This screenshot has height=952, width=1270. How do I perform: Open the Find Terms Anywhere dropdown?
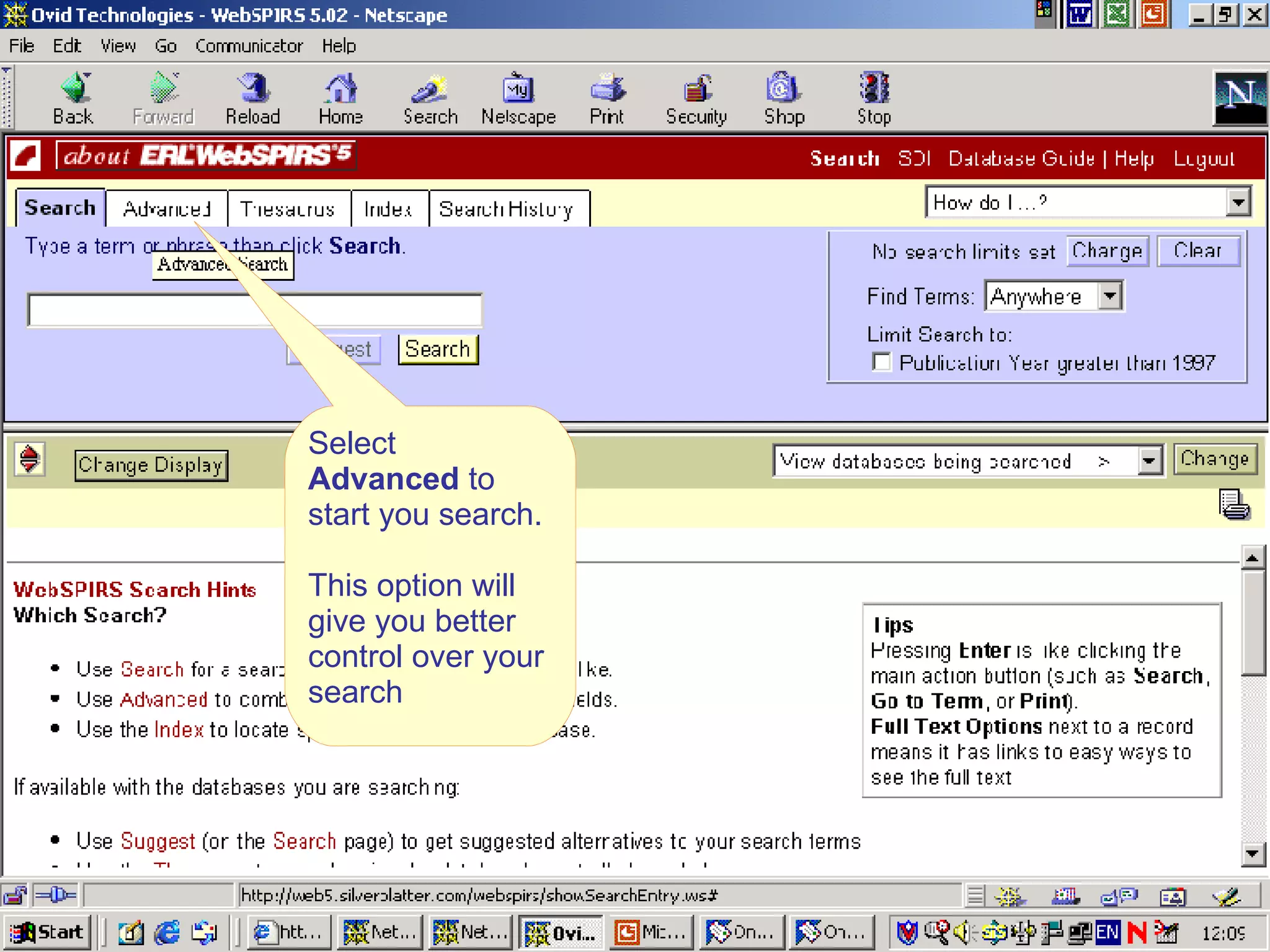1110,296
